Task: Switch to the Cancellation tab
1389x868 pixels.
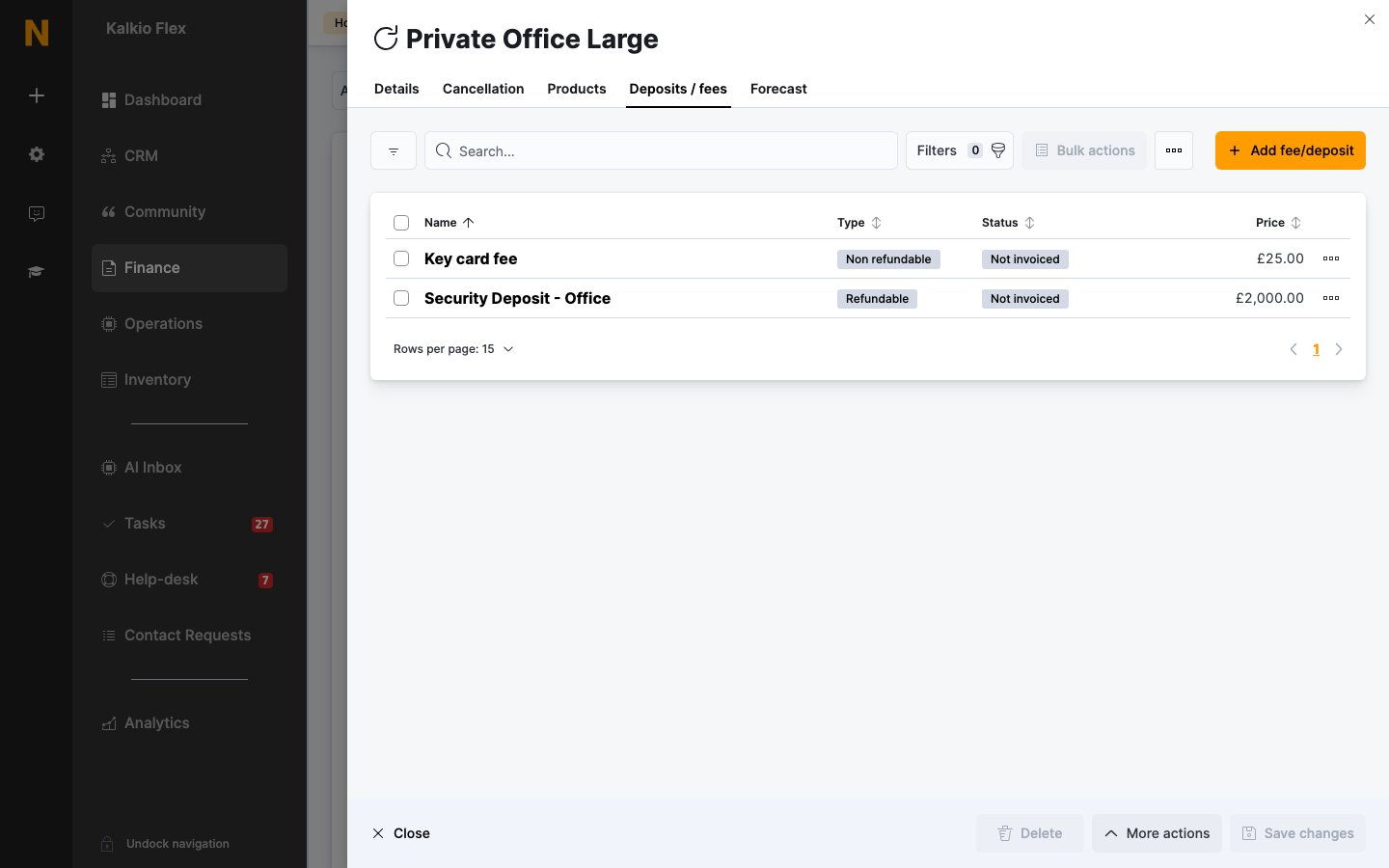Action: click(x=483, y=89)
